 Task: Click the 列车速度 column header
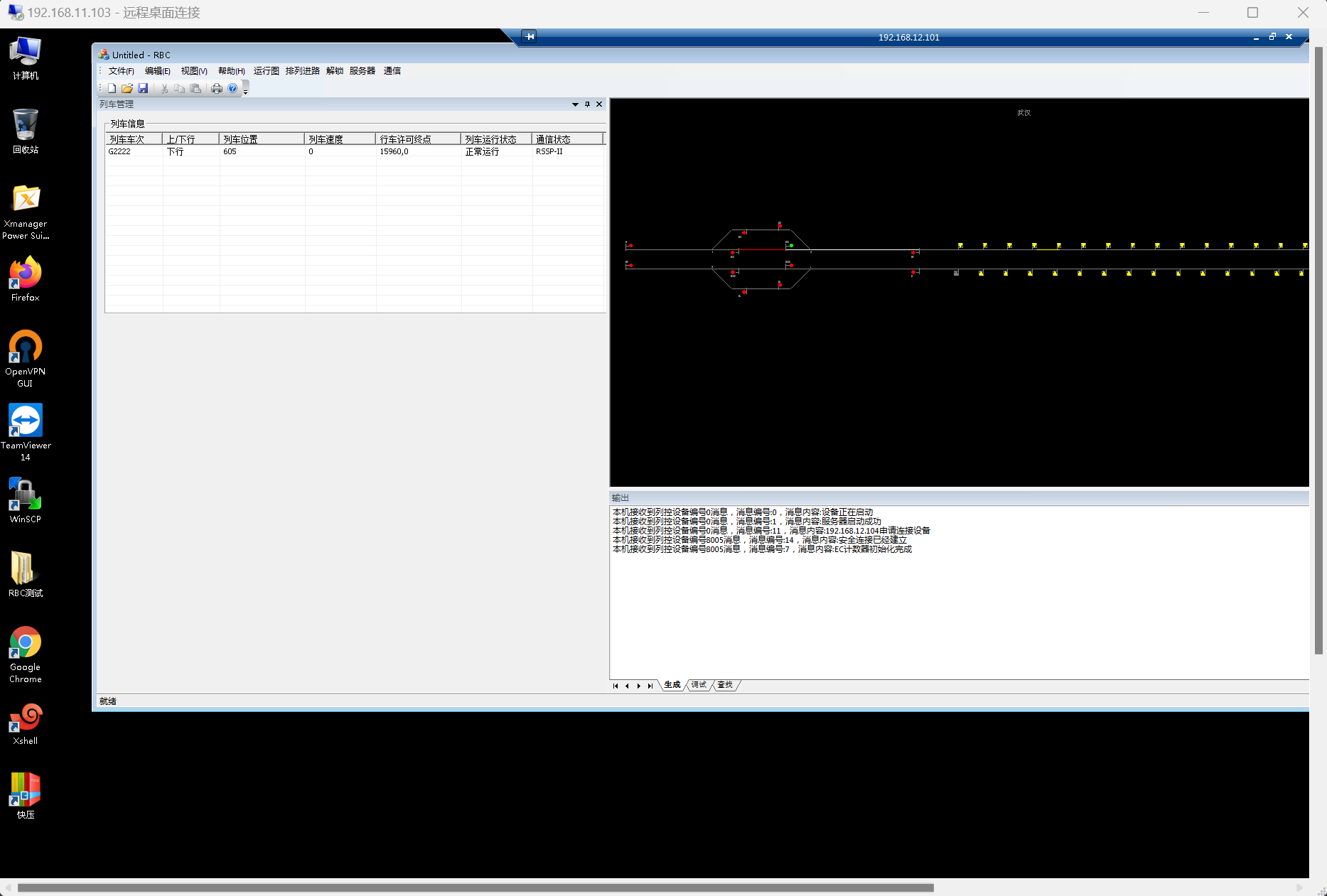click(x=340, y=139)
